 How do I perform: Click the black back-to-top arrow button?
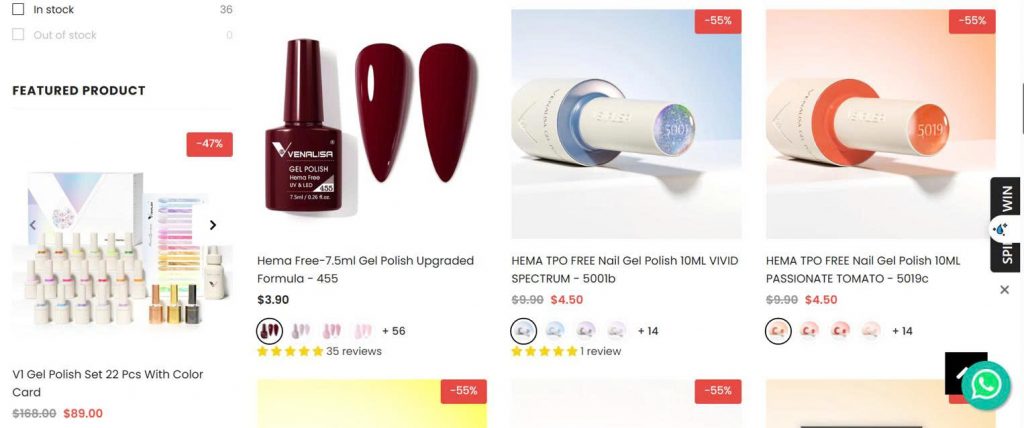click(x=960, y=369)
